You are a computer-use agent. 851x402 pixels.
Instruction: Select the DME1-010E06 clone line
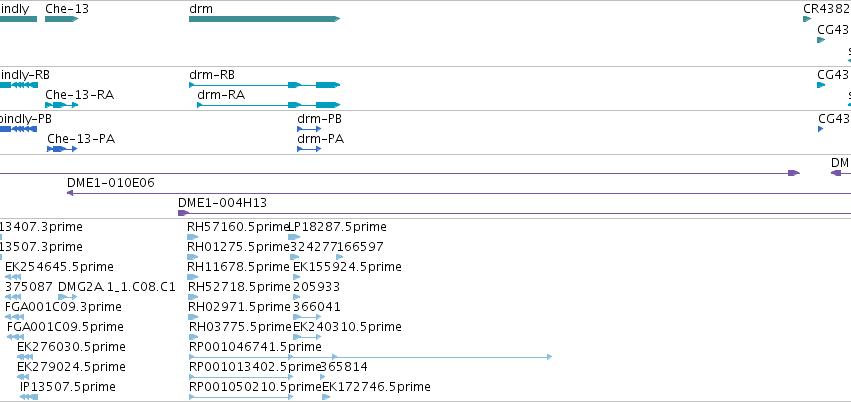459,193
